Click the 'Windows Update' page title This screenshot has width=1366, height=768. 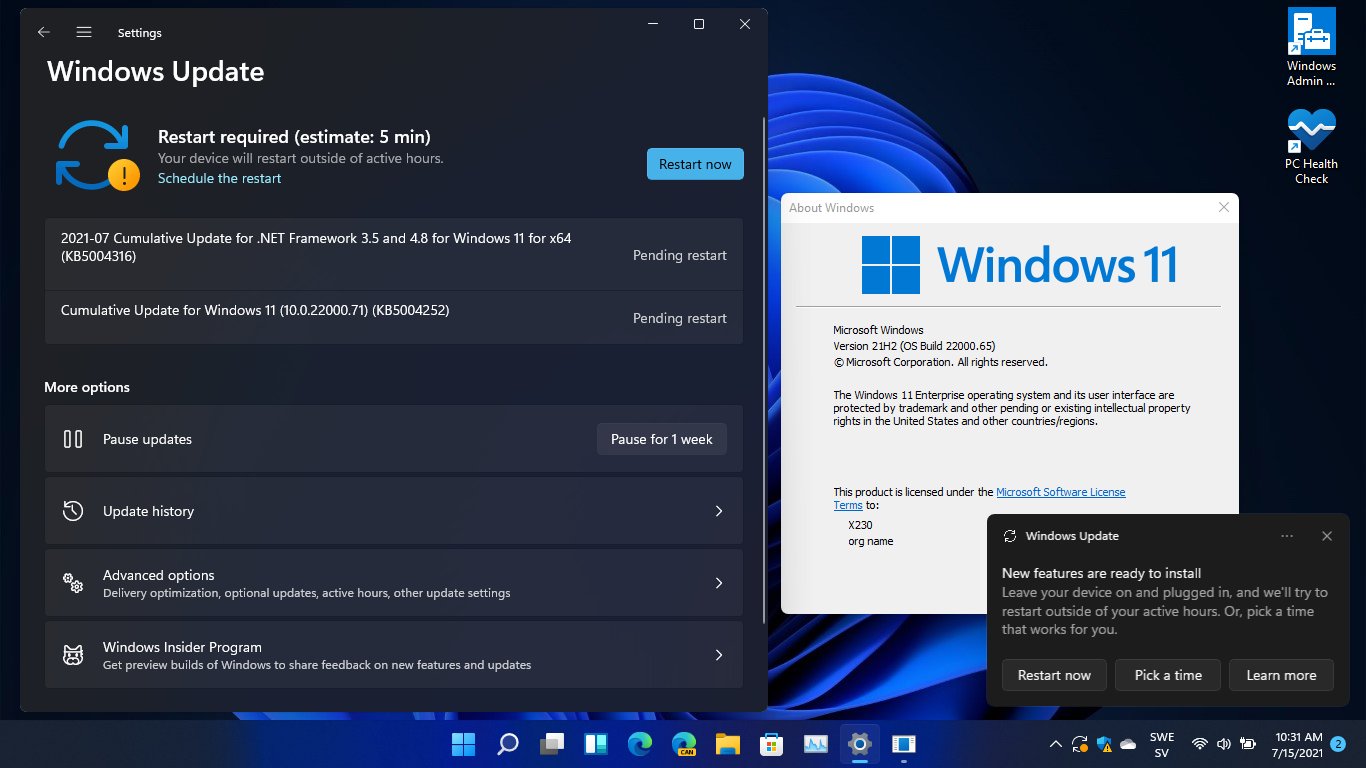point(156,72)
